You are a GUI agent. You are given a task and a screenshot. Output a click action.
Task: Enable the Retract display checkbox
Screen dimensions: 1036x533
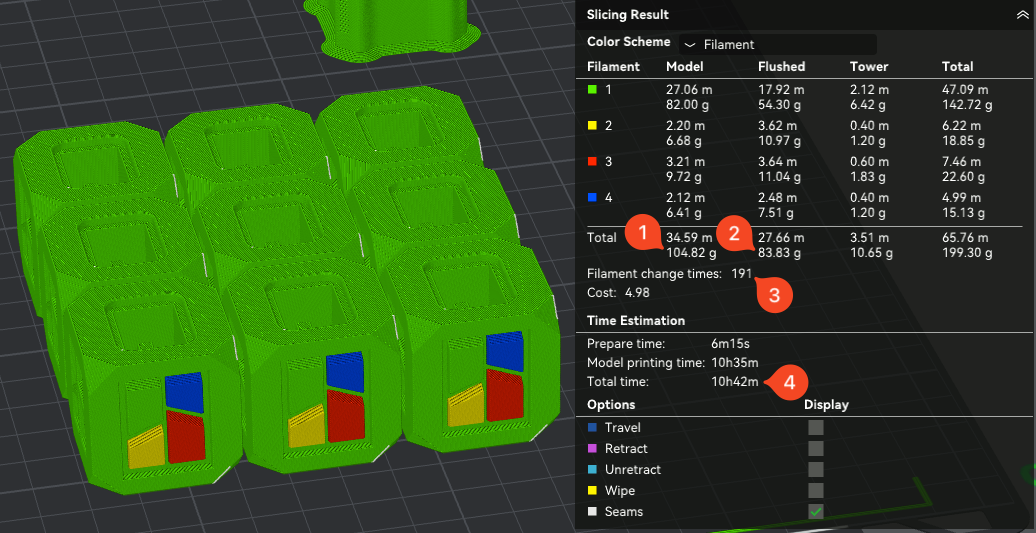[x=816, y=449]
